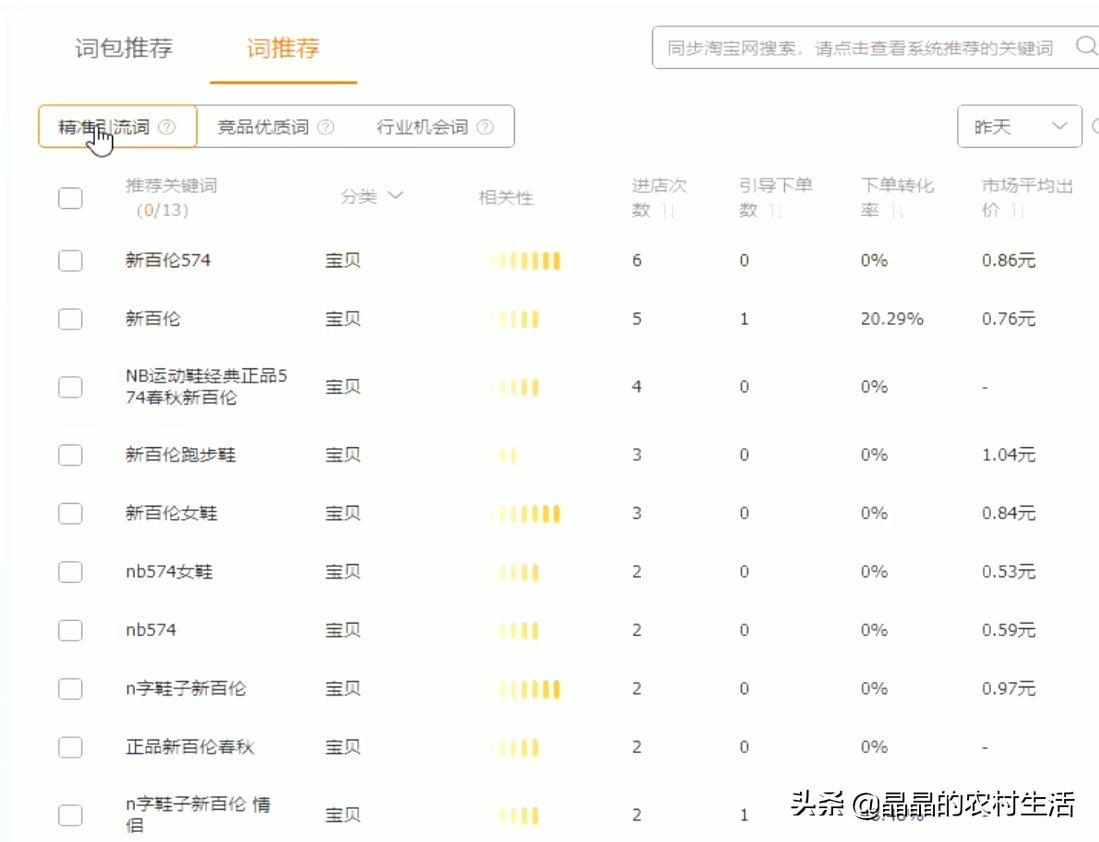Click the relevance bar for 新百伦女鞋
The width and height of the screenshot is (1099, 842).
coord(526,513)
